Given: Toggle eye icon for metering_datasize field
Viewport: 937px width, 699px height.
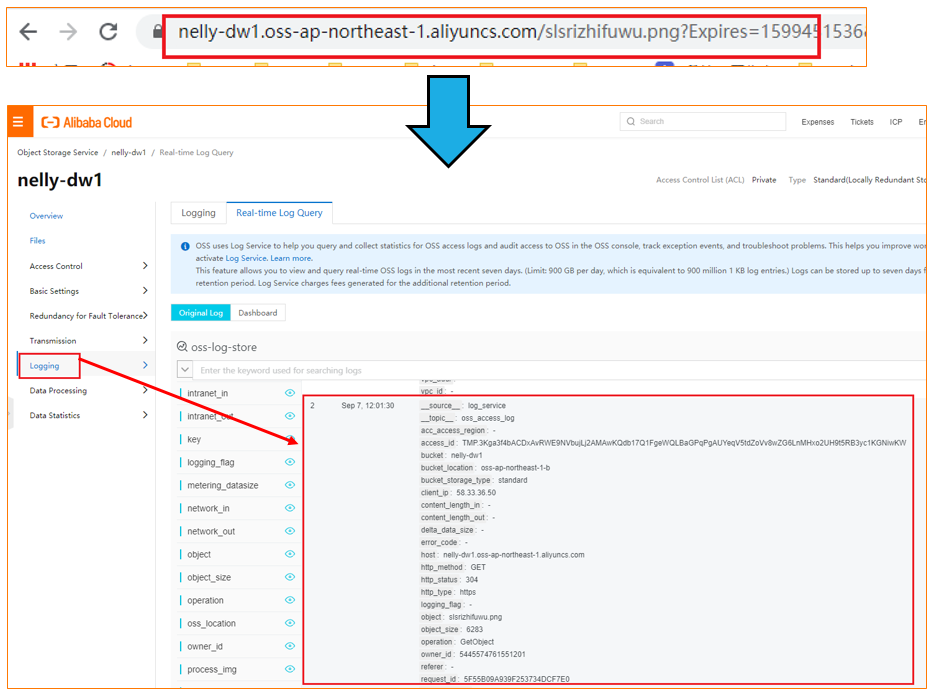Looking at the screenshot, I should 290,485.
